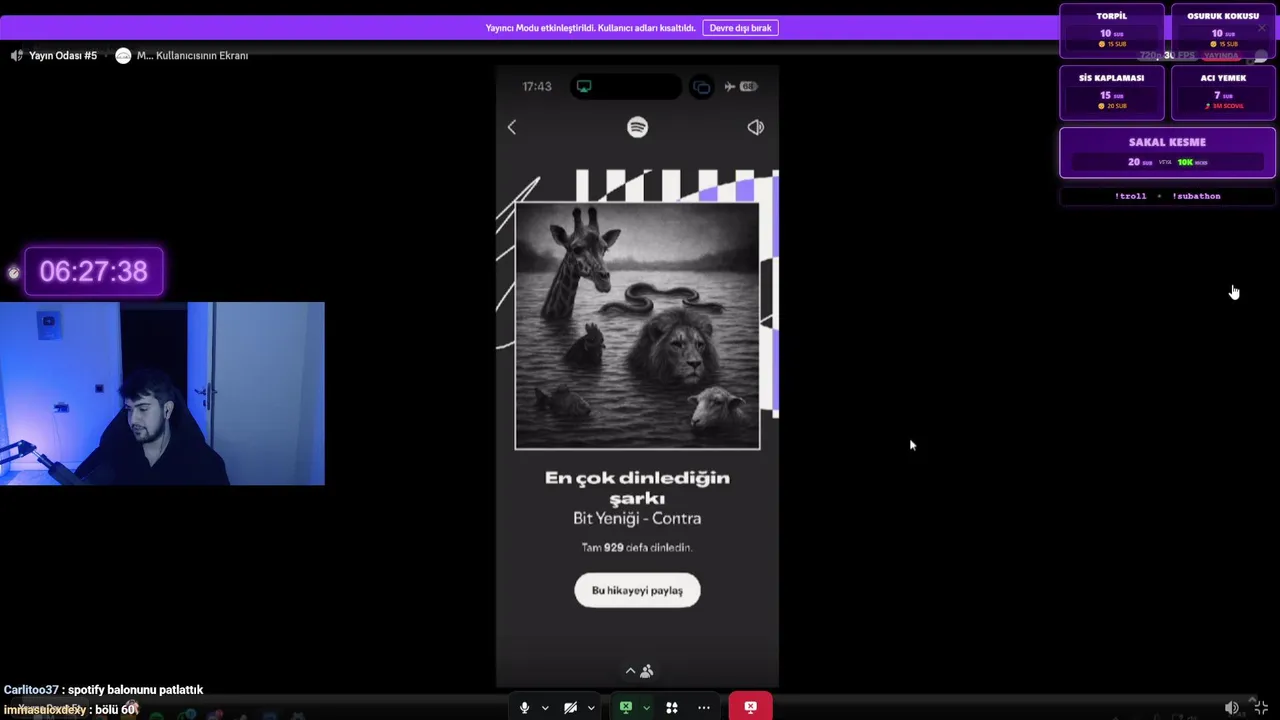Viewport: 1280px width, 720px height.
Task: Click the "Devre dışı bırak" button
Action: (740, 28)
